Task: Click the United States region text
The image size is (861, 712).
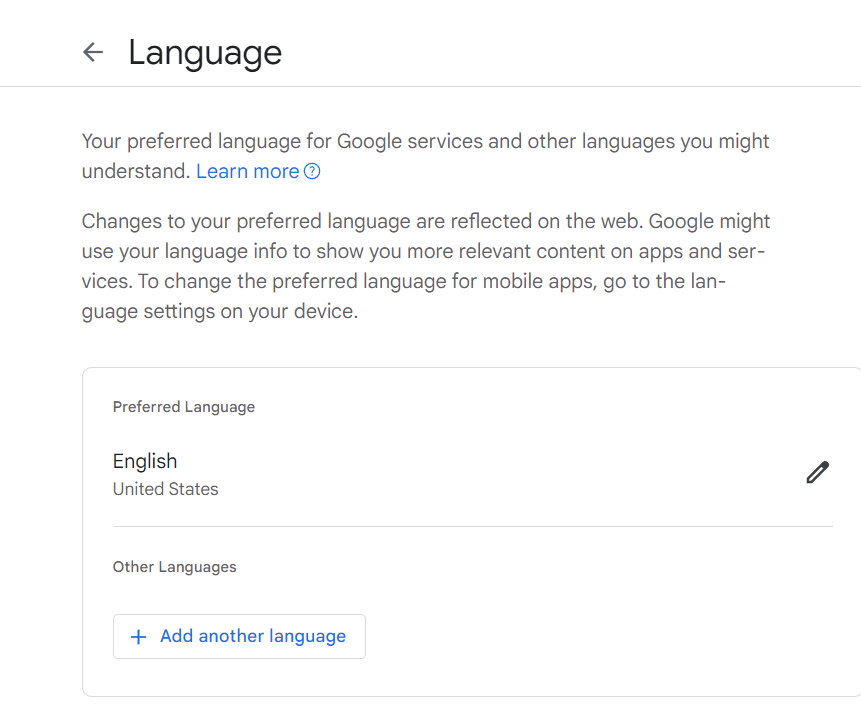Action: pyautogui.click(x=165, y=489)
